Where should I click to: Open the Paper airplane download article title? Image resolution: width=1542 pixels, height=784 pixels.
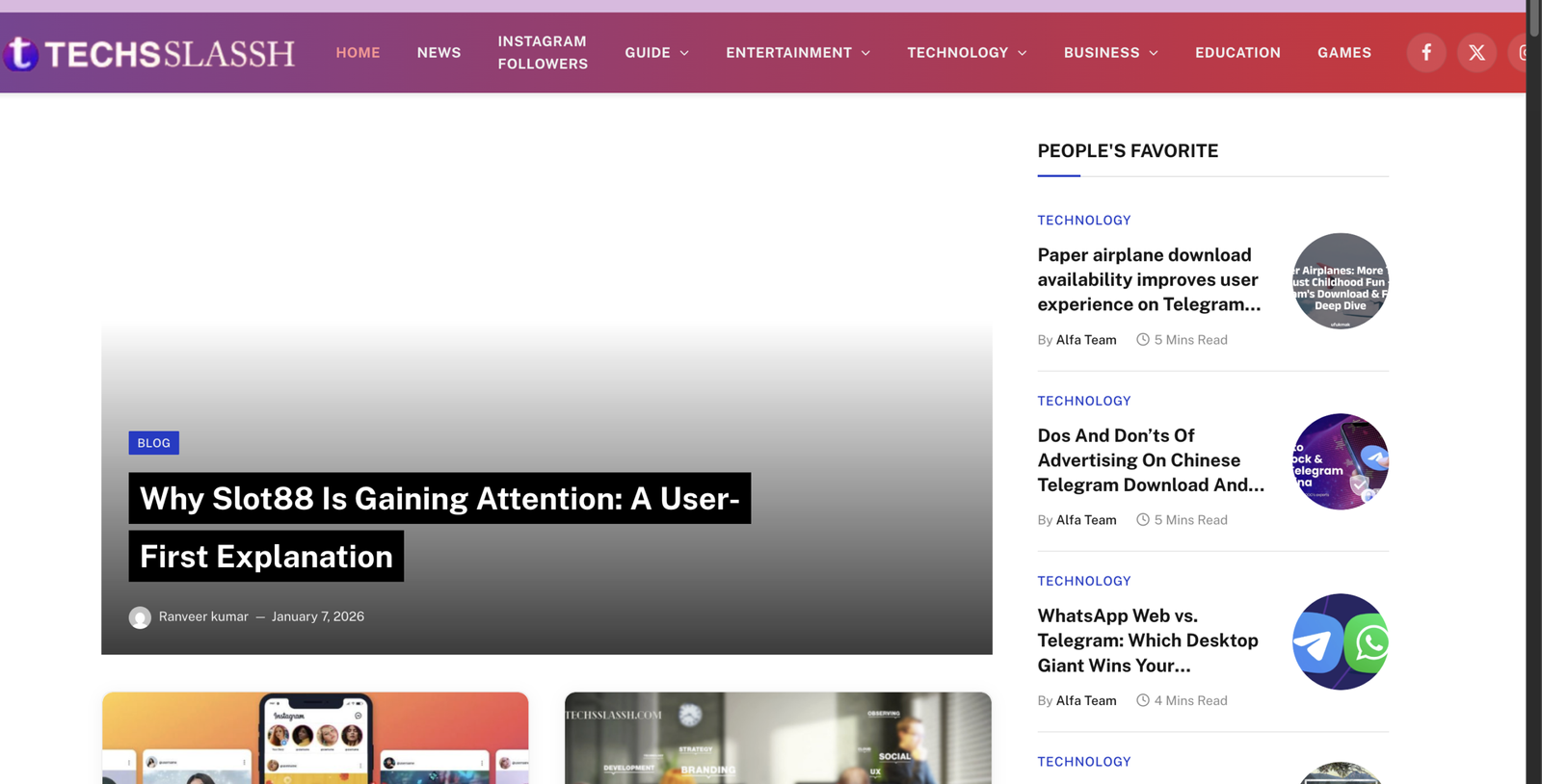pyautogui.click(x=1148, y=279)
